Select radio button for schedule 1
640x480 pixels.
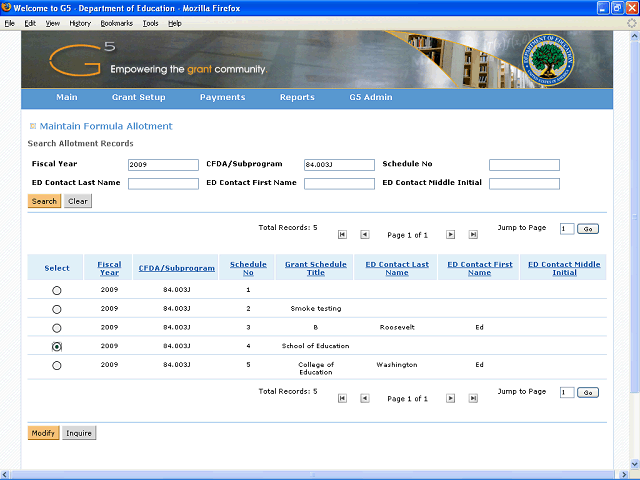click(x=56, y=290)
